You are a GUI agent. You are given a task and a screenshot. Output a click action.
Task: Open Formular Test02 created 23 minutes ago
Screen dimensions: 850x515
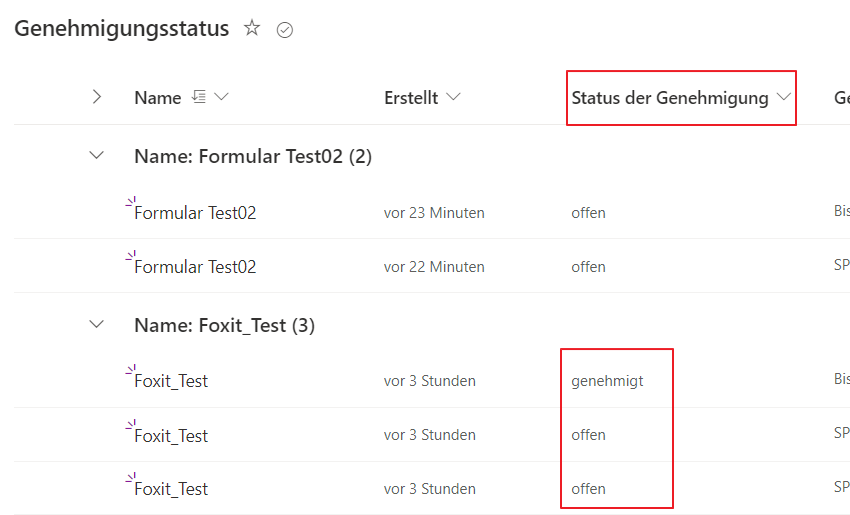point(195,213)
